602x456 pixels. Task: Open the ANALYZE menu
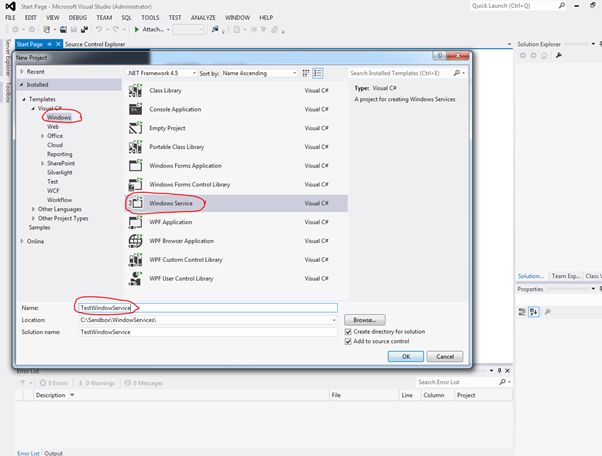tap(203, 18)
